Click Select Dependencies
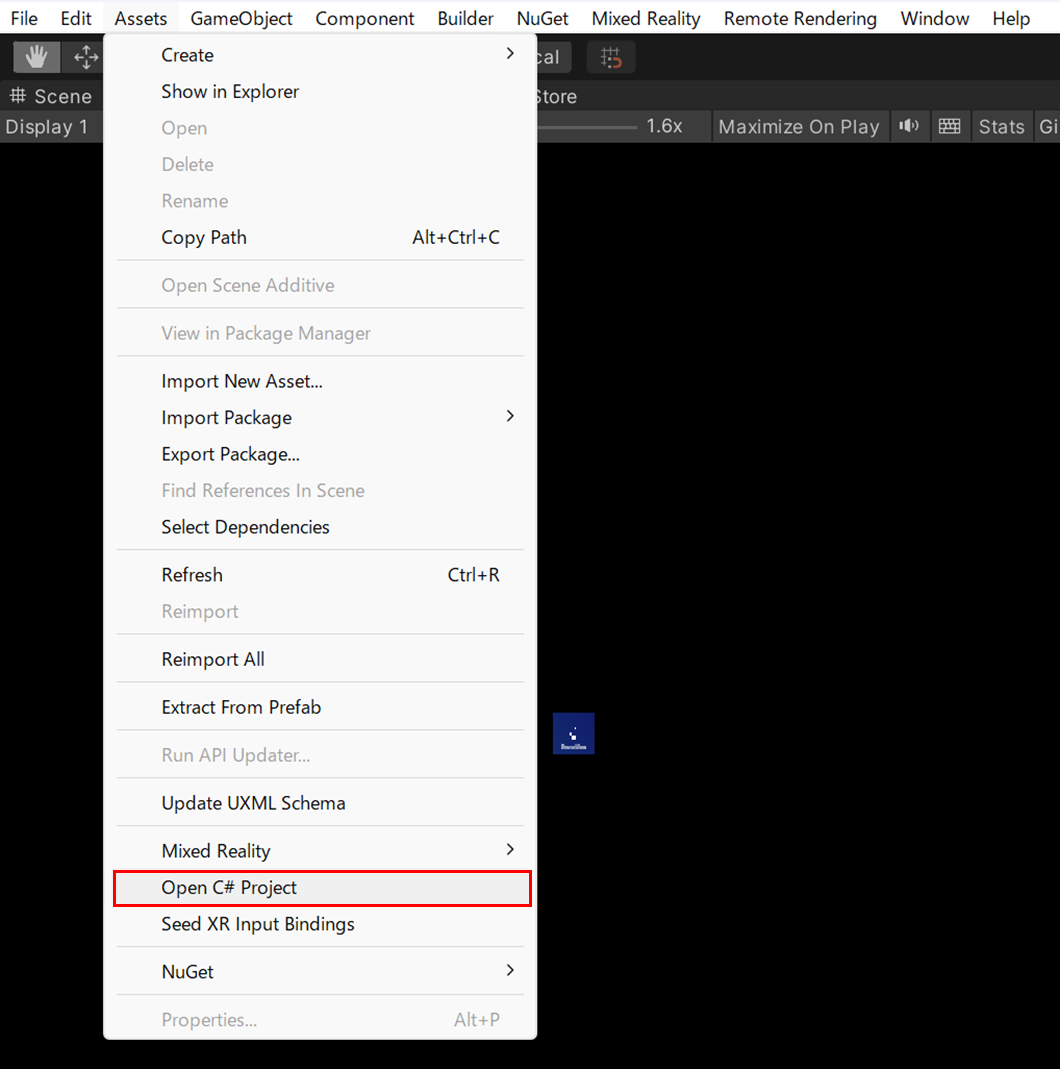Viewport: 1060px width, 1069px height. tap(320, 527)
